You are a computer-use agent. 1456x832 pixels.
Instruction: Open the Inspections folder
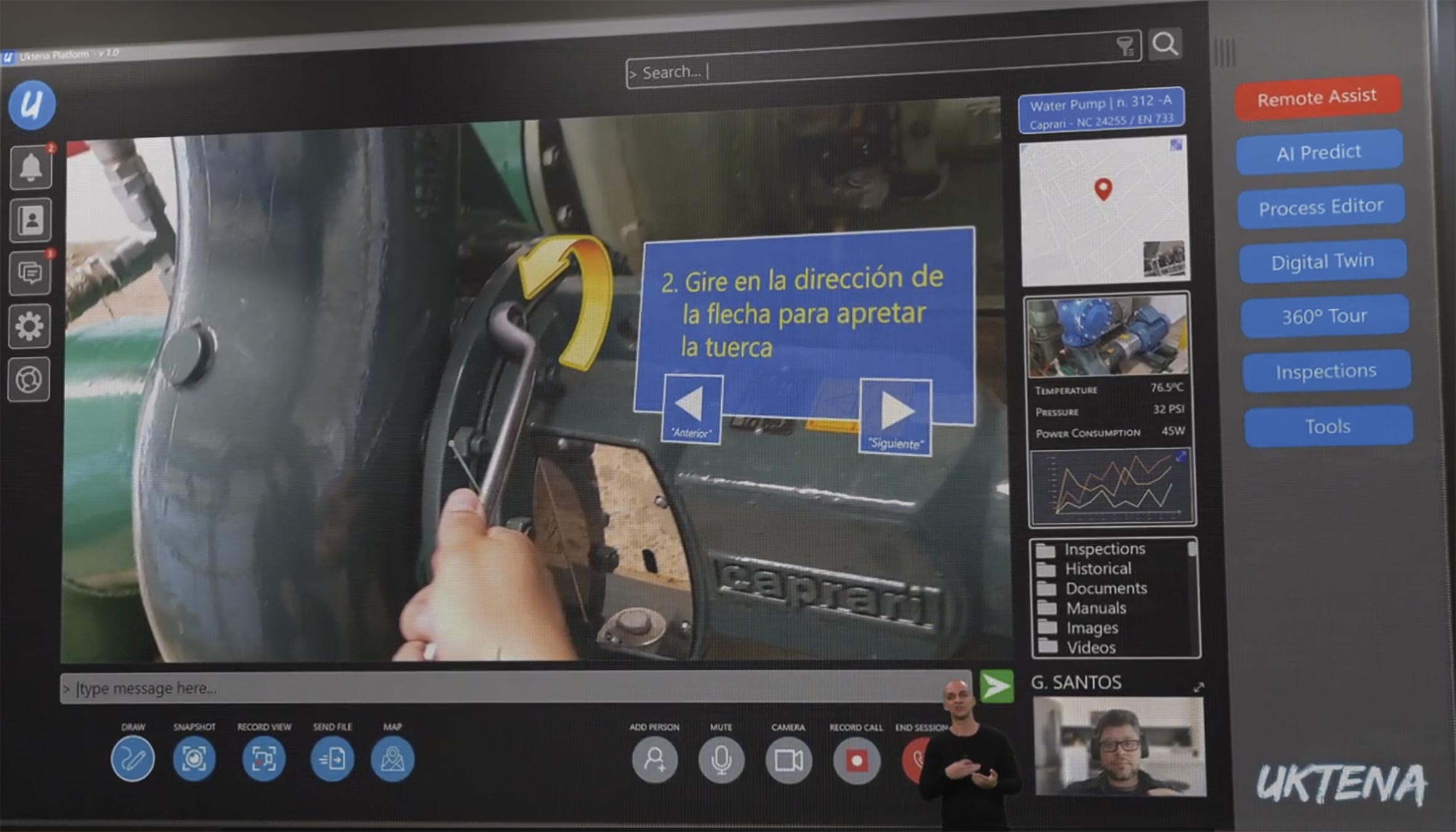click(x=1091, y=549)
